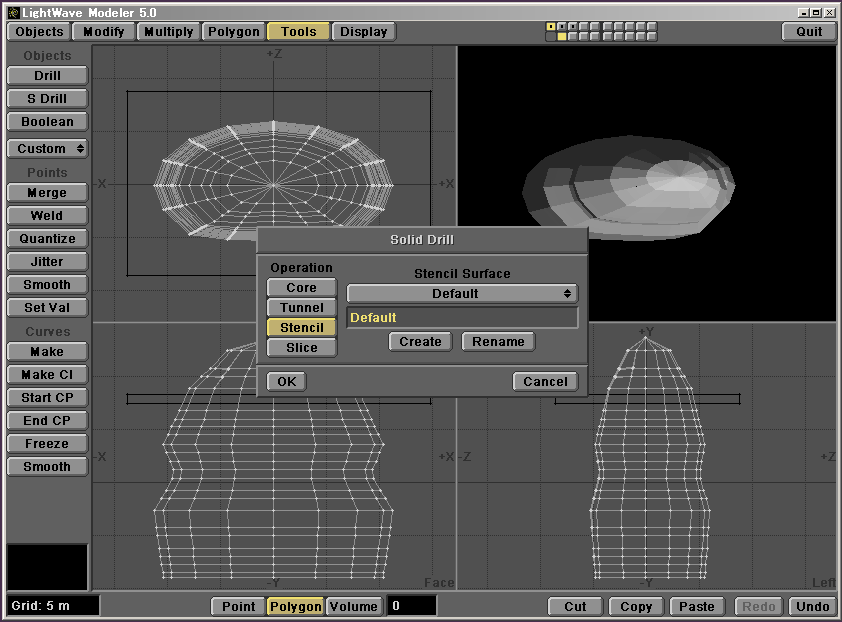
Task: Click the LightWave Modeler title bar icon
Action: [13, 12]
